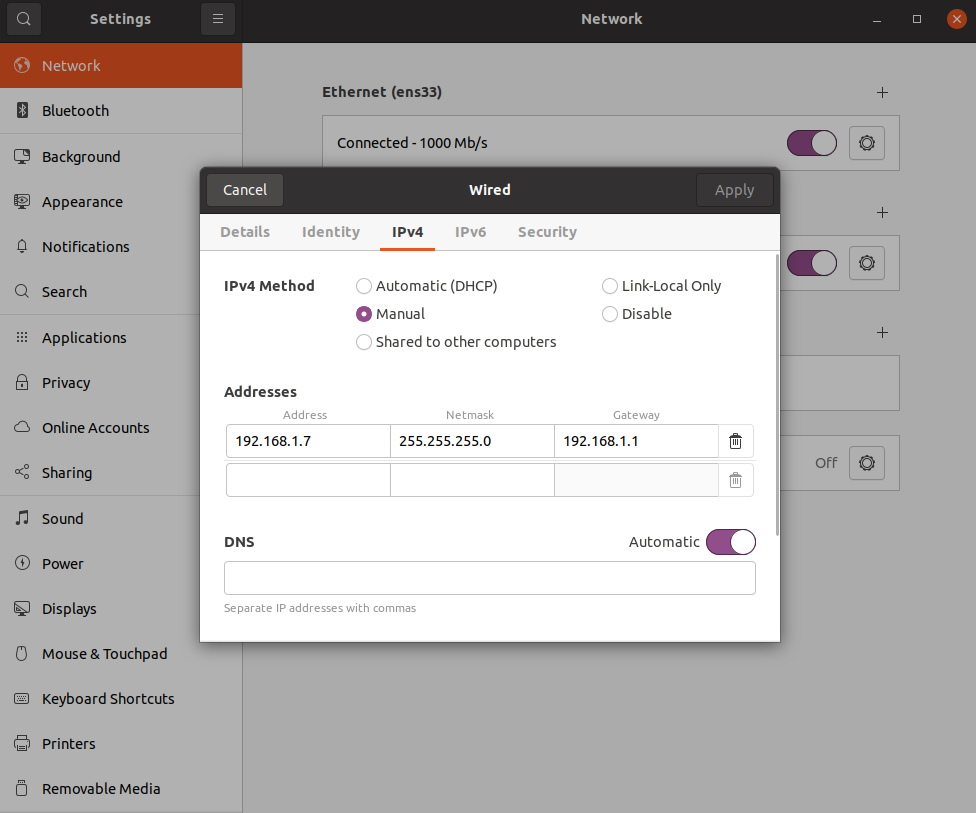976x813 pixels.
Task: Click the Background monitor icon
Action: pos(22,156)
